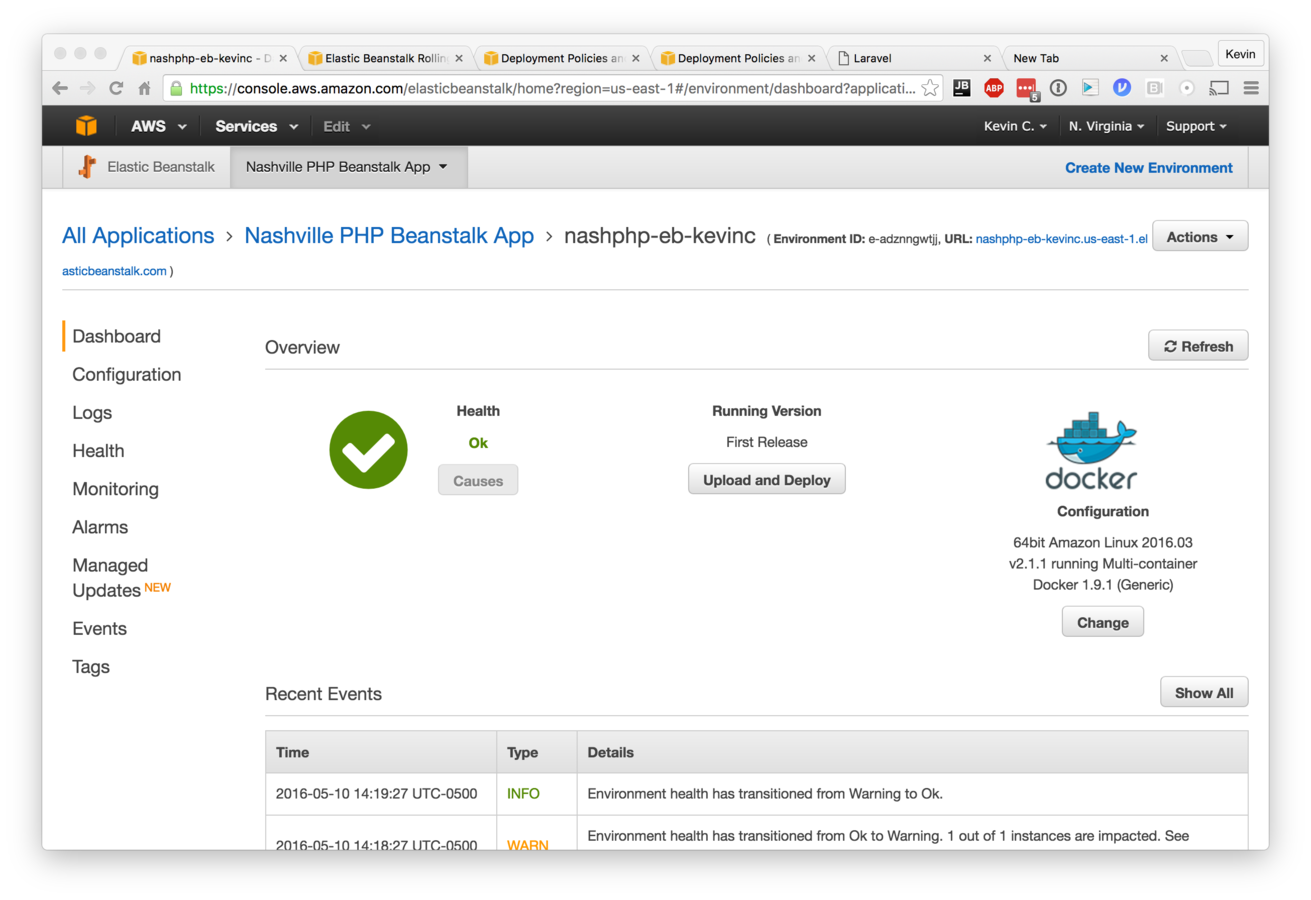Open the N. Virginia region selector
The image size is (1311, 900).
click(x=1106, y=126)
